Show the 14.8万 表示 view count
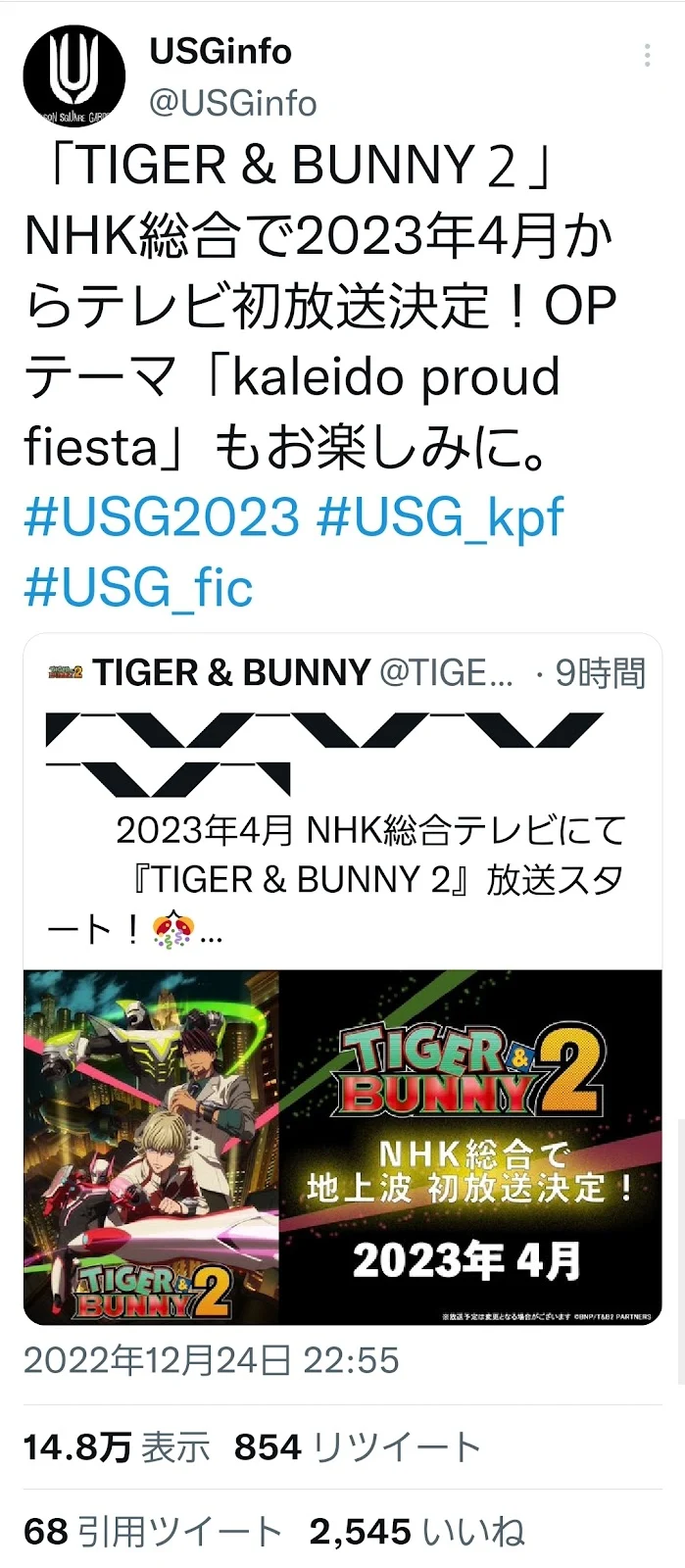685x1568 pixels. click(x=117, y=1446)
